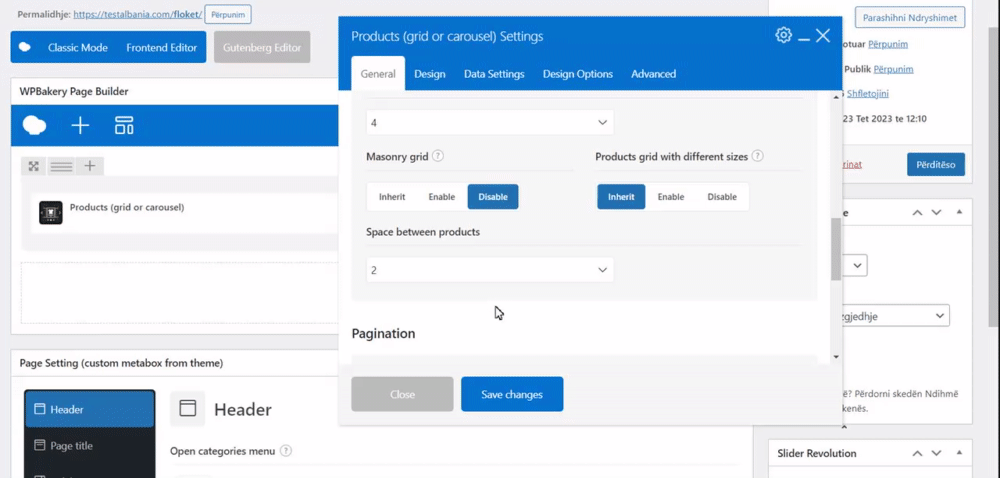Viewport: 1000px width, 478px height.
Task: Switch to the Design Options tab
Action: [577, 74]
